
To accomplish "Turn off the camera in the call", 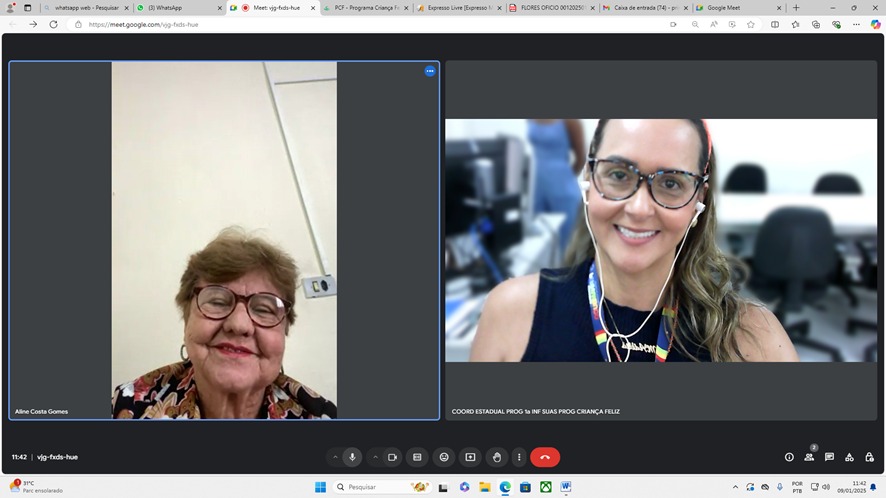I will (x=392, y=457).
